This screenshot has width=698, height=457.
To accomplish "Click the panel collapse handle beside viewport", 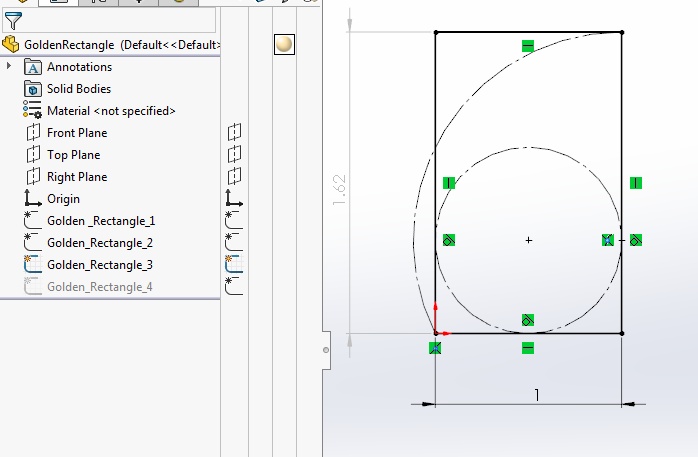I will 326,350.
